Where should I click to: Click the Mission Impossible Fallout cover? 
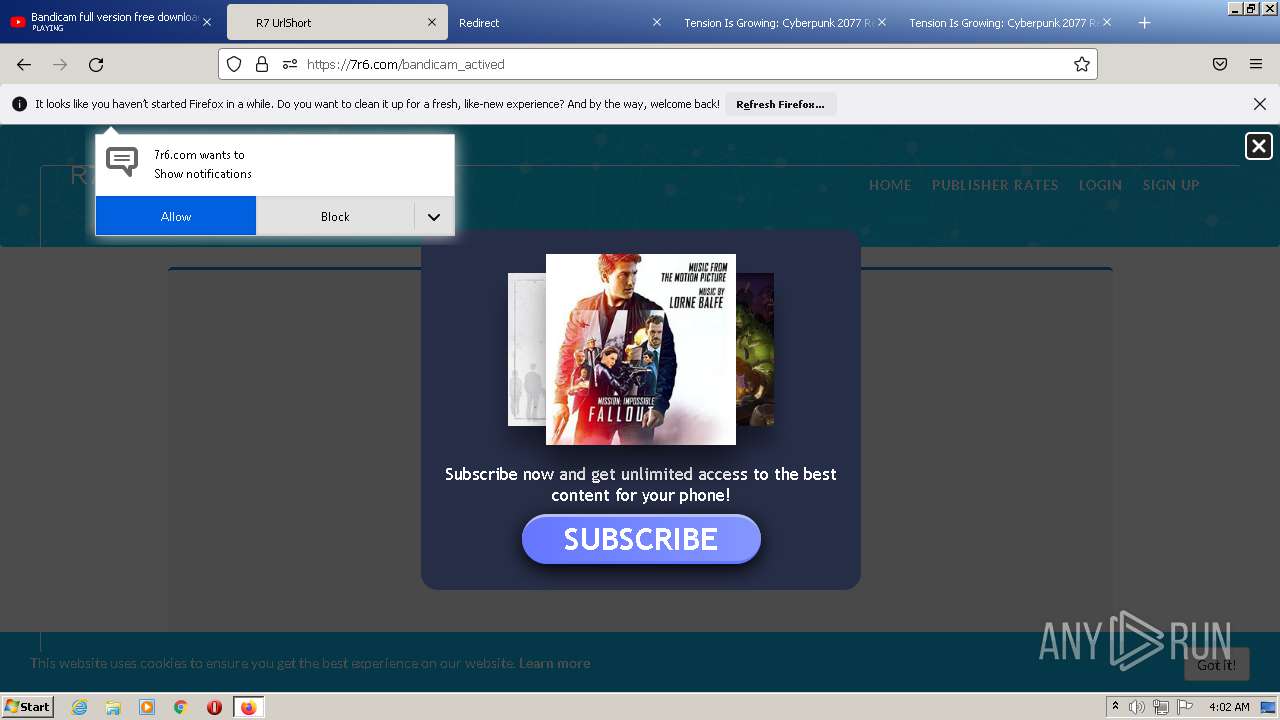[641, 349]
